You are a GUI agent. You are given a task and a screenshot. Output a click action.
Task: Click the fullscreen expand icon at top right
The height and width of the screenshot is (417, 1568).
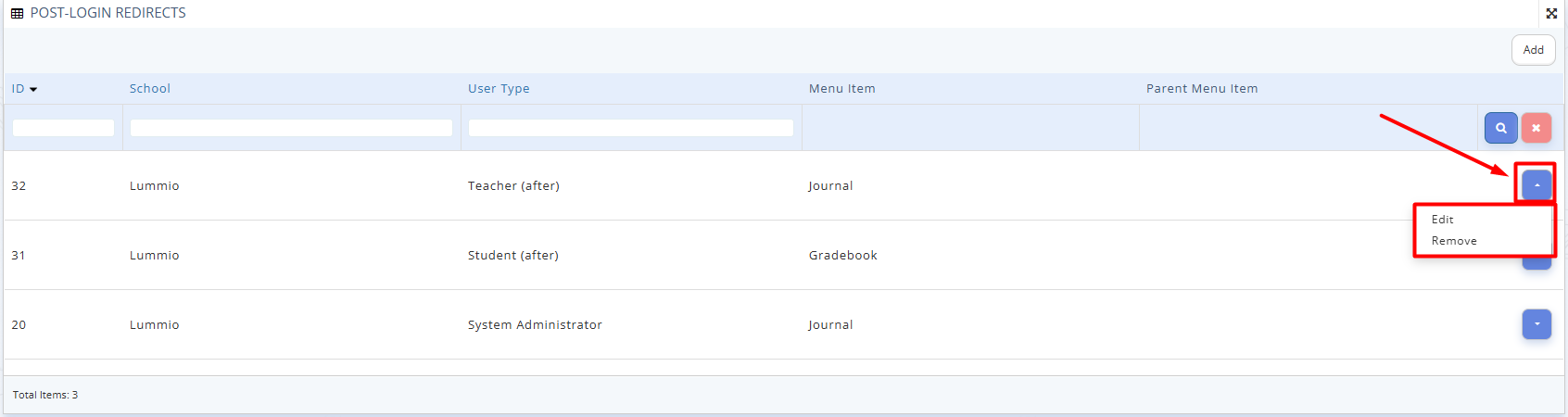point(1551,13)
